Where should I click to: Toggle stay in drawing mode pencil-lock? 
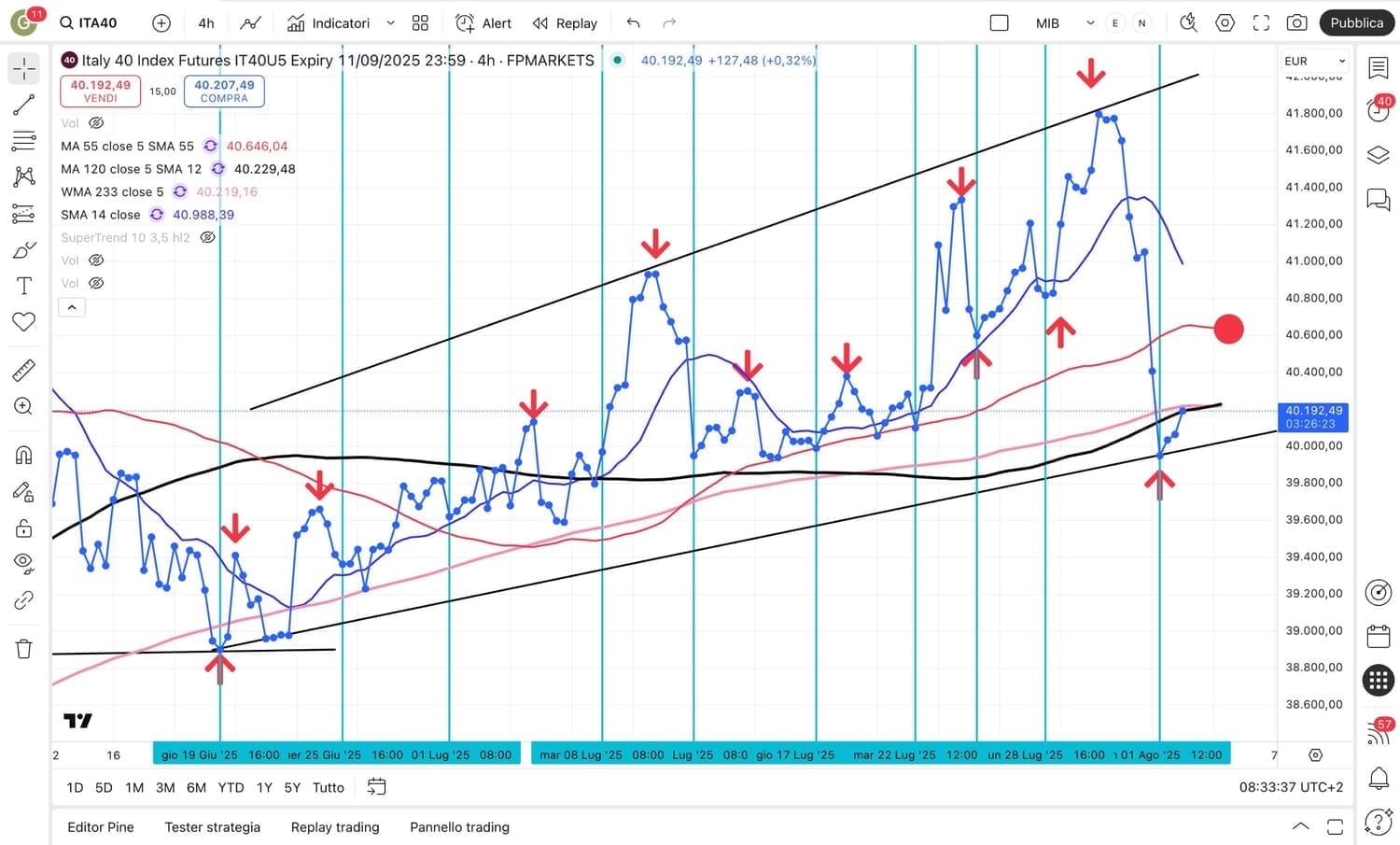click(24, 492)
